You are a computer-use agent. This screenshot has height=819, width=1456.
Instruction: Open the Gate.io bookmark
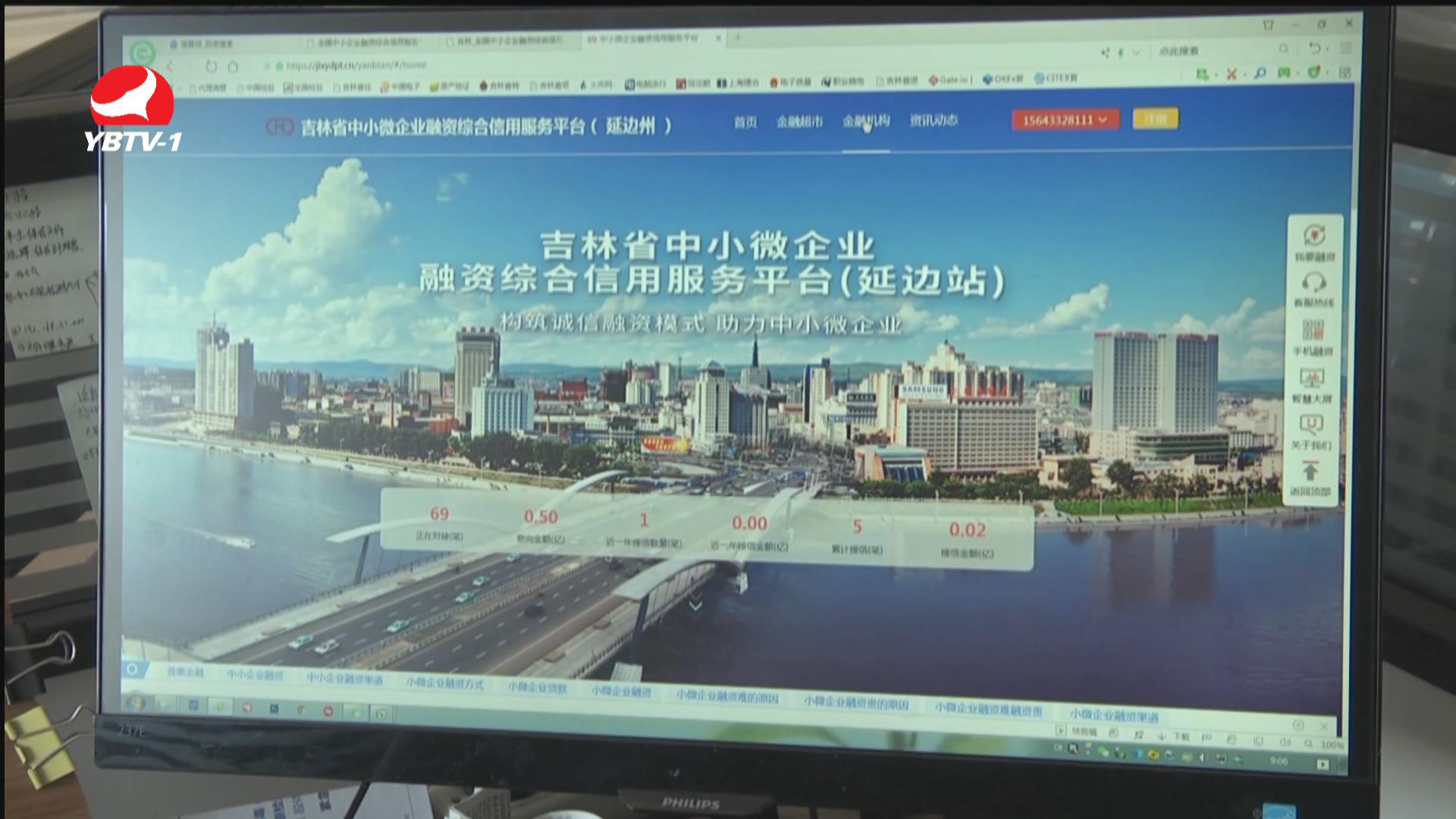(951, 79)
